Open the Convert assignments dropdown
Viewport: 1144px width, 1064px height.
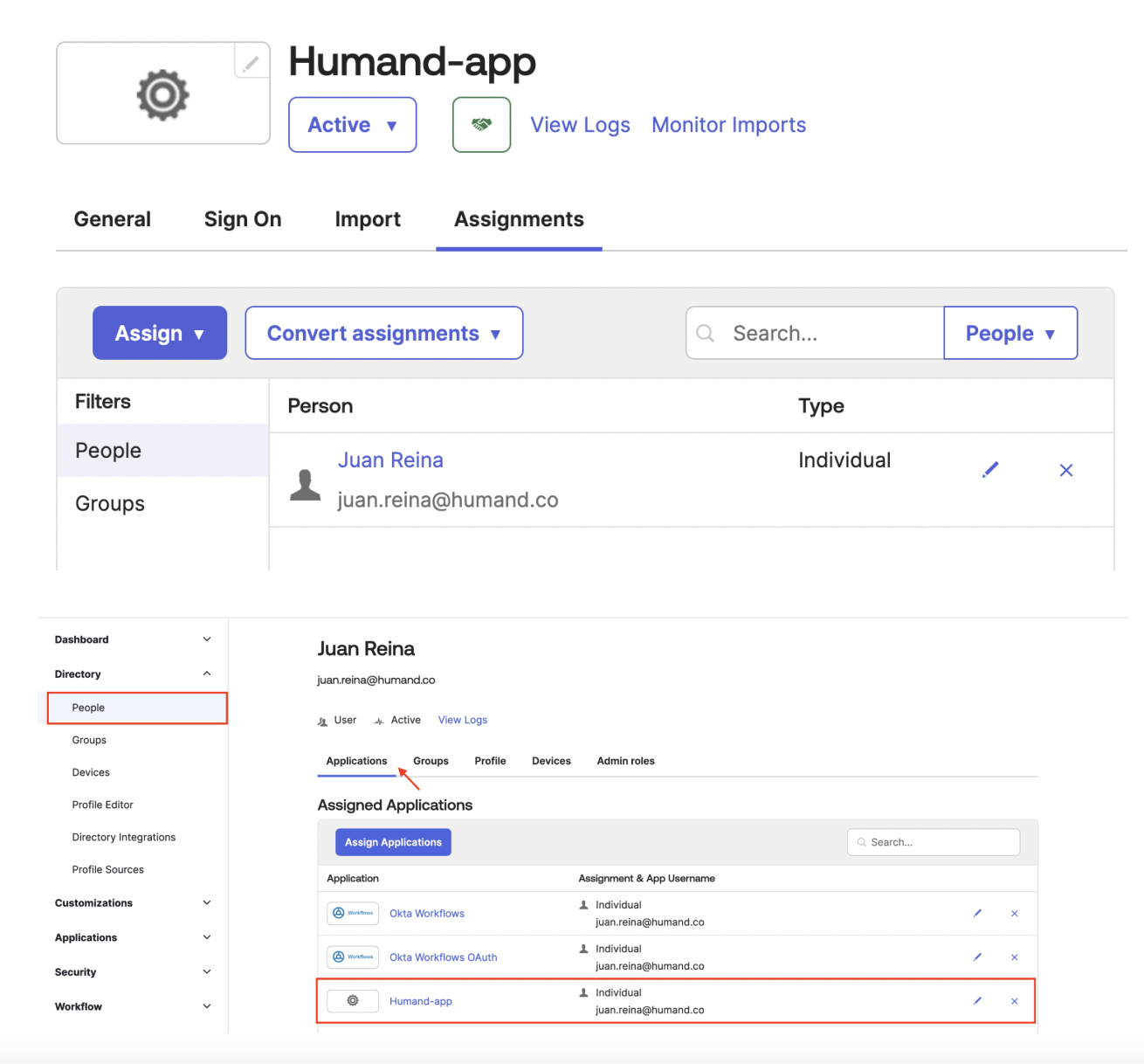(383, 333)
